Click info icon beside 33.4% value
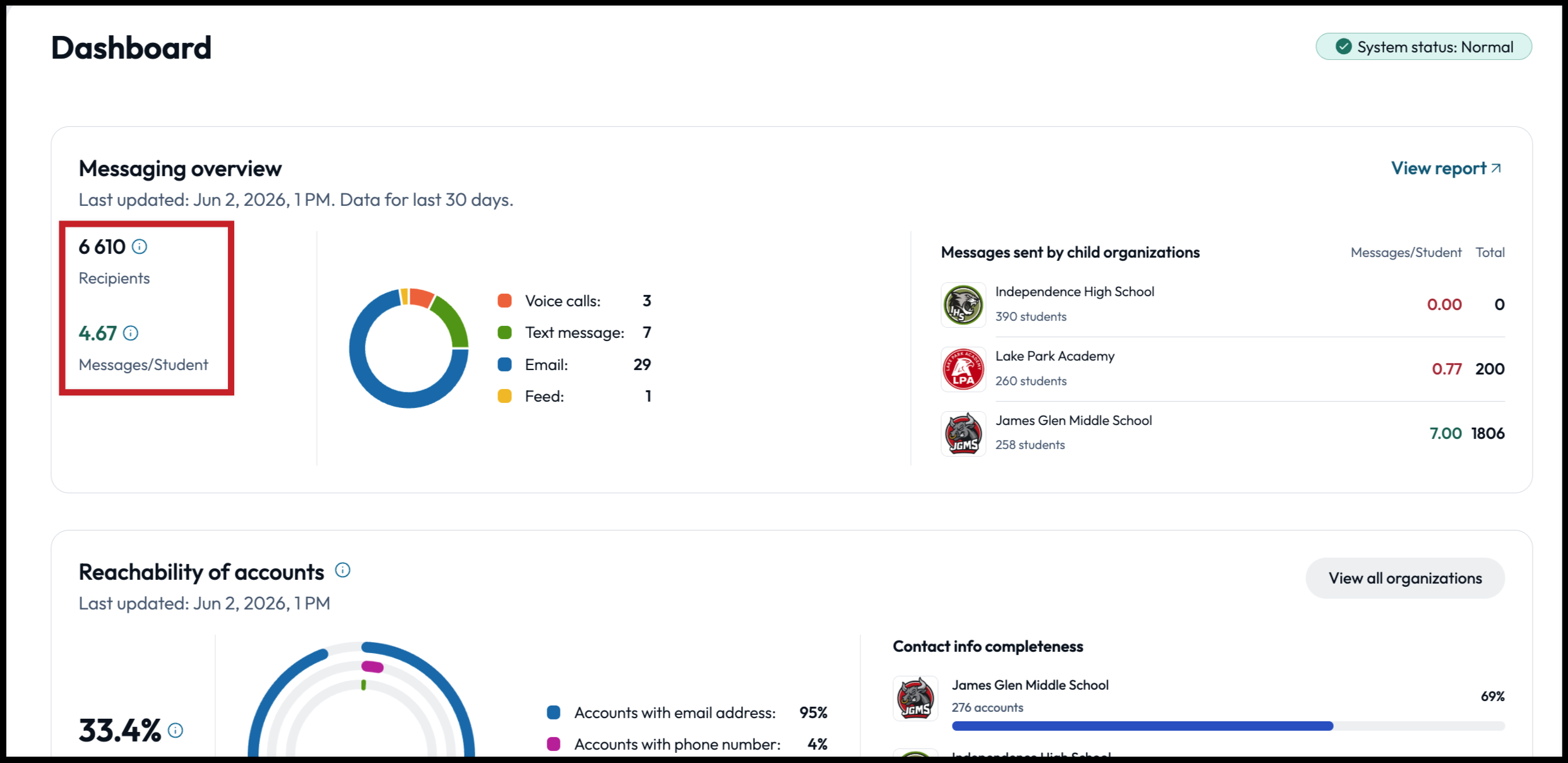This screenshot has height=763, width=1568. click(175, 730)
